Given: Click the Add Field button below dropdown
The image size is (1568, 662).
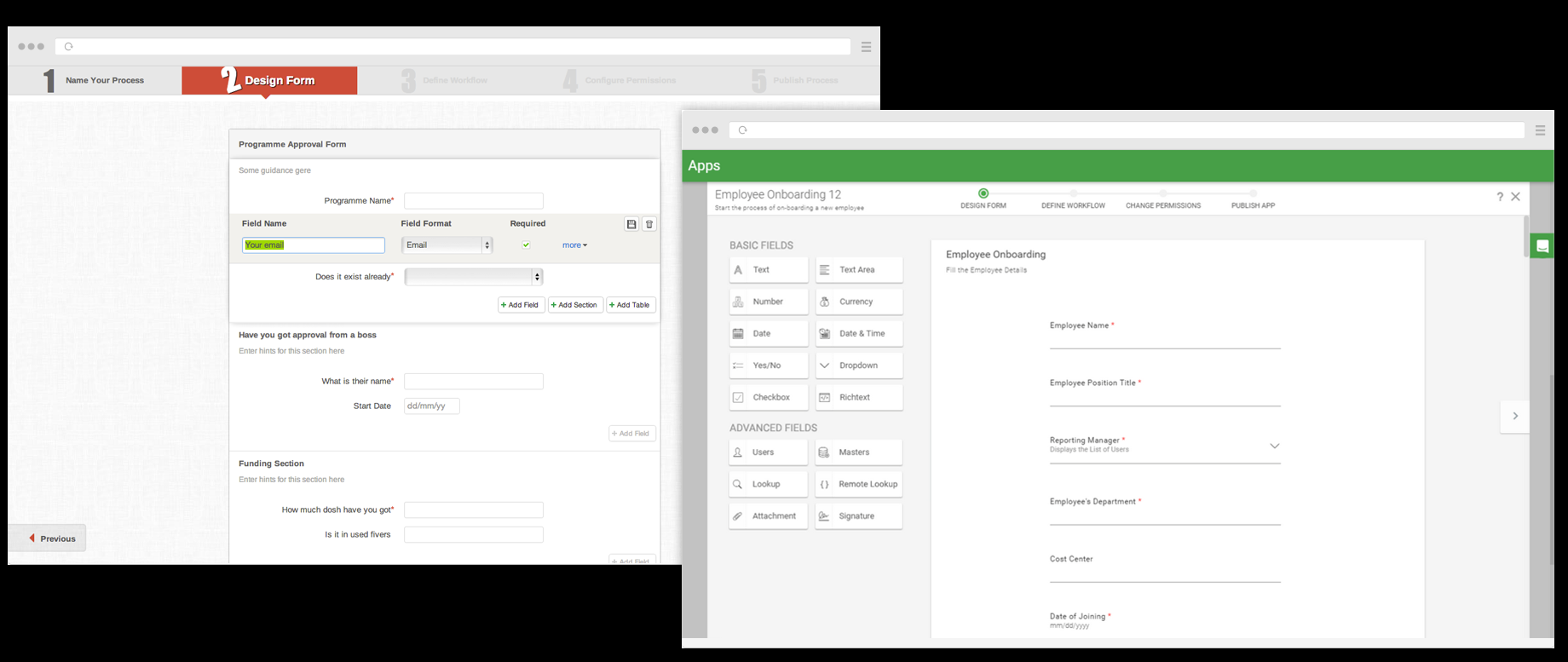Looking at the screenshot, I should tap(521, 305).
